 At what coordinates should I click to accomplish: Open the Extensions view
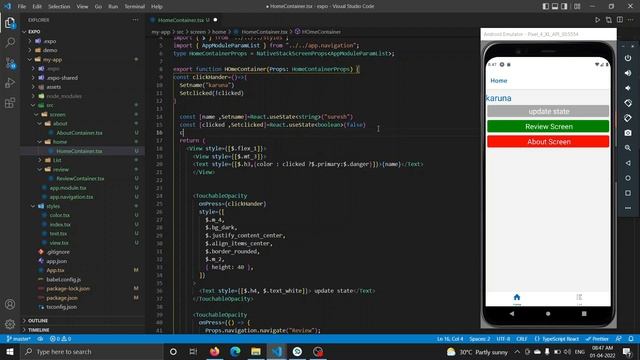point(10,102)
